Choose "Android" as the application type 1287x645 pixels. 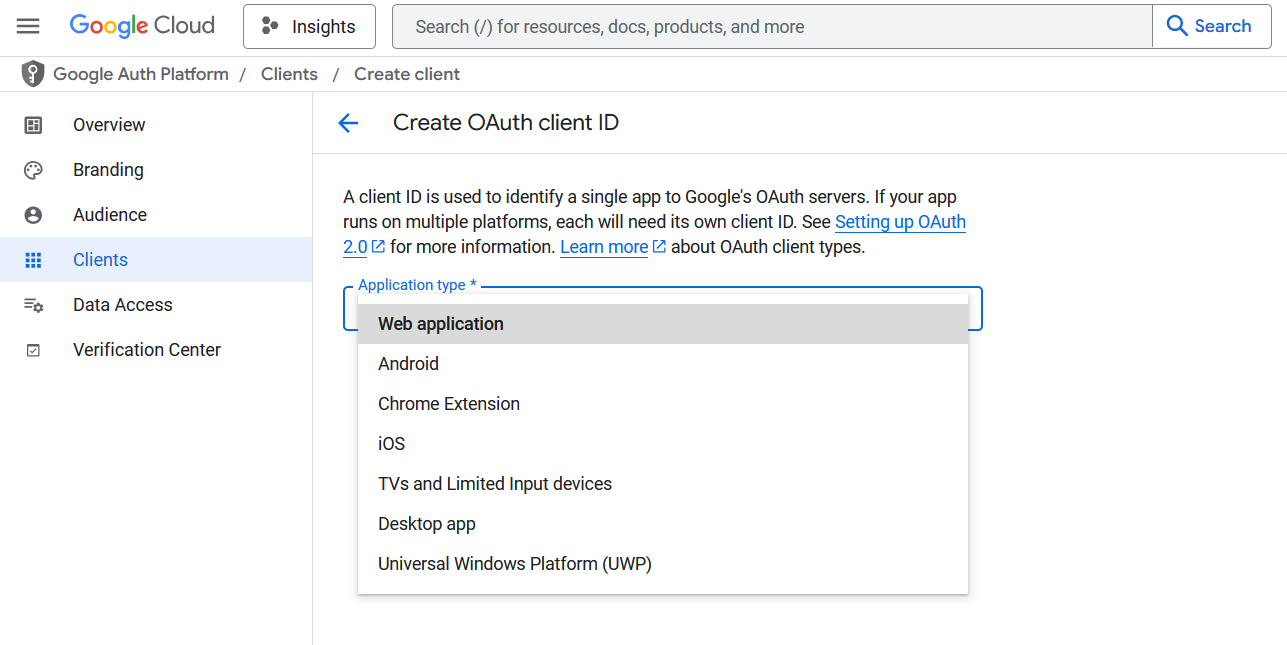click(408, 363)
